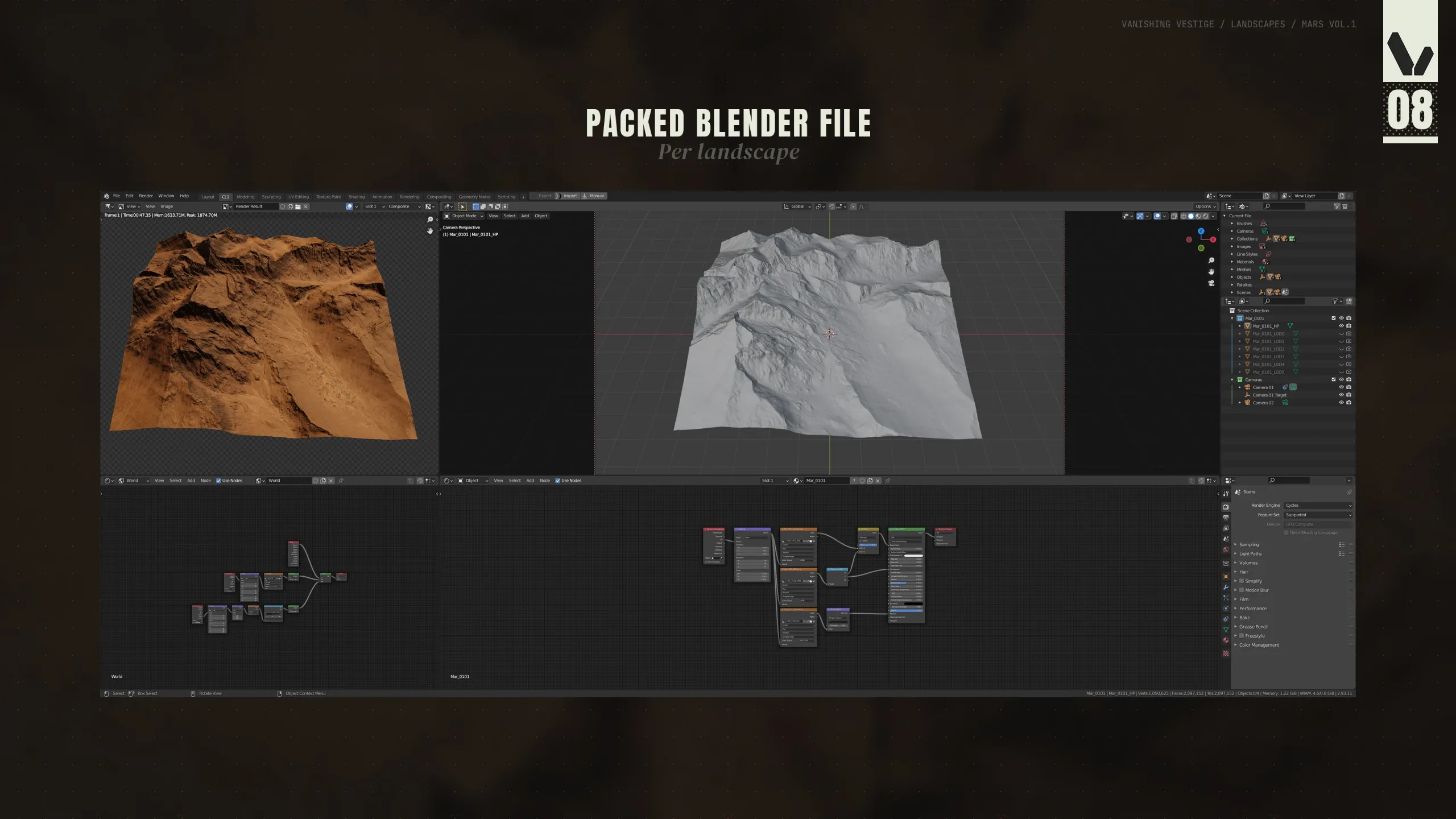The image size is (1456, 819).
Task: Switch to the Sculpting workspace tab
Action: point(271,197)
